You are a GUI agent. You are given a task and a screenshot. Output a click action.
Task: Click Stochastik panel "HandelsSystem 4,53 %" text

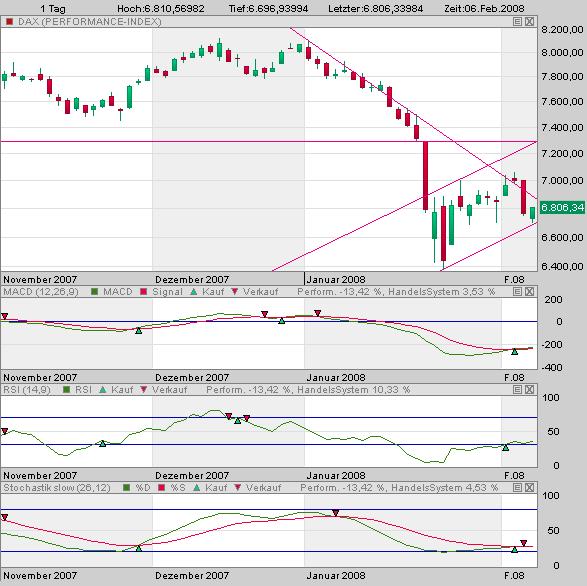[x=444, y=488]
